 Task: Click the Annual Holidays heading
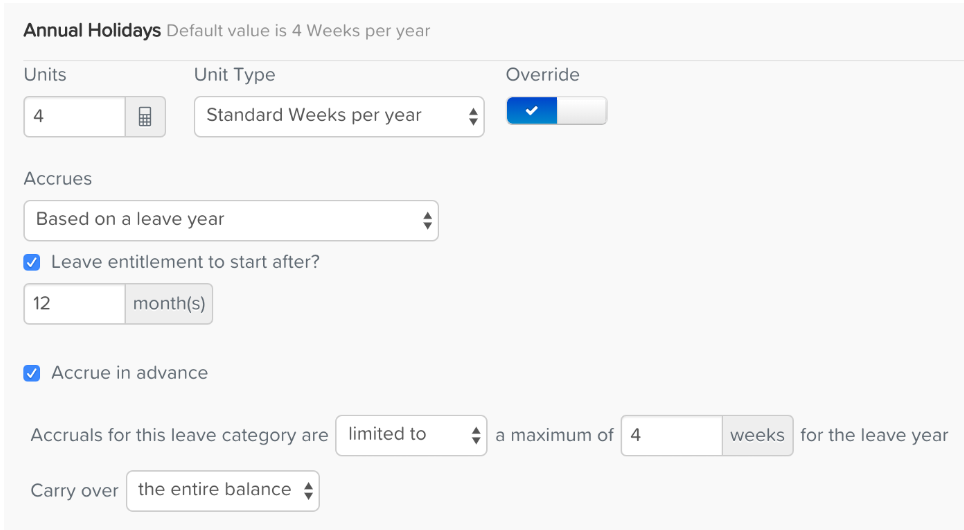(x=92, y=30)
